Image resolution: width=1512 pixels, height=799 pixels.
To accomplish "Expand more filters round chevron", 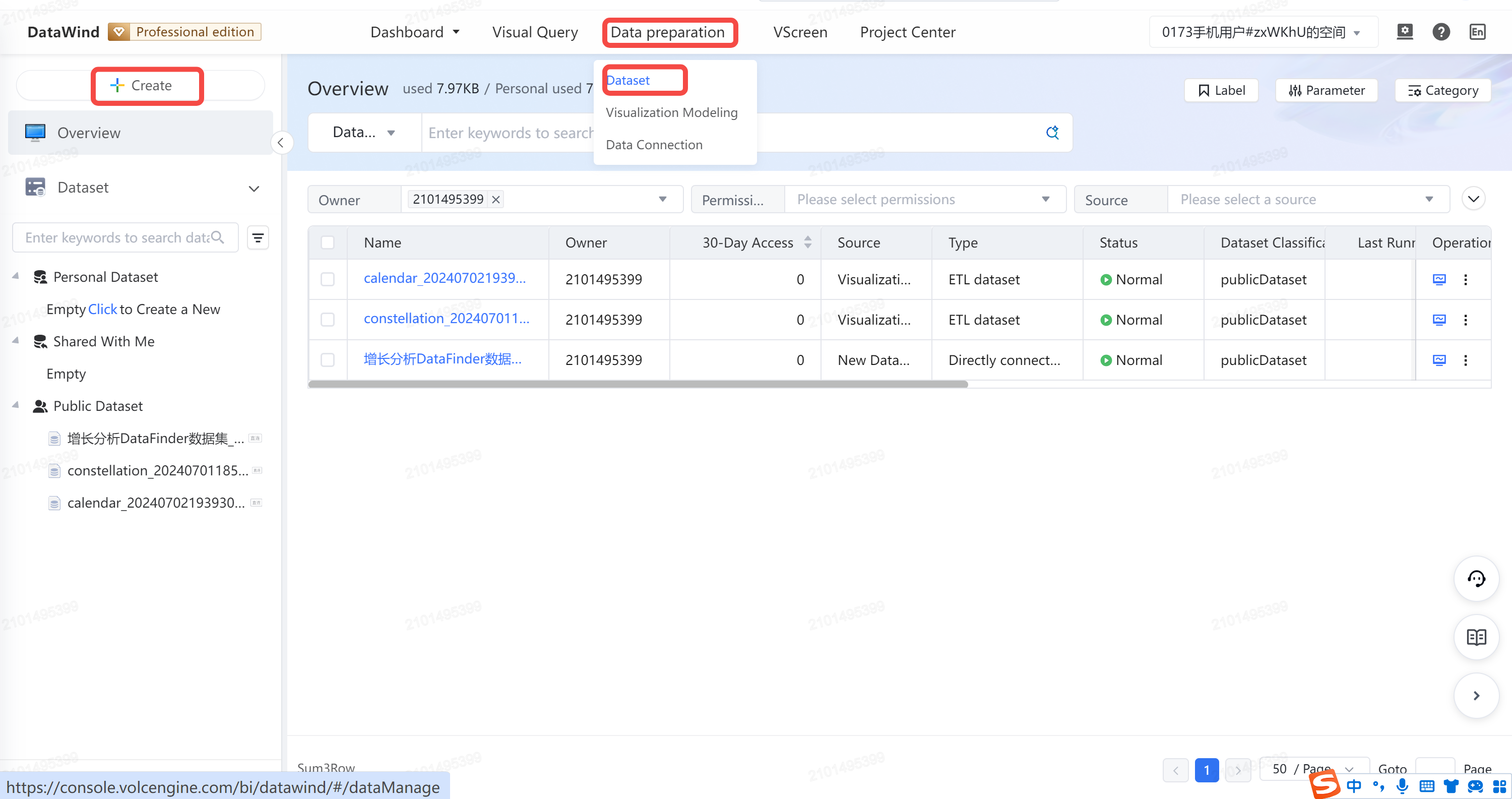I will point(1473,199).
